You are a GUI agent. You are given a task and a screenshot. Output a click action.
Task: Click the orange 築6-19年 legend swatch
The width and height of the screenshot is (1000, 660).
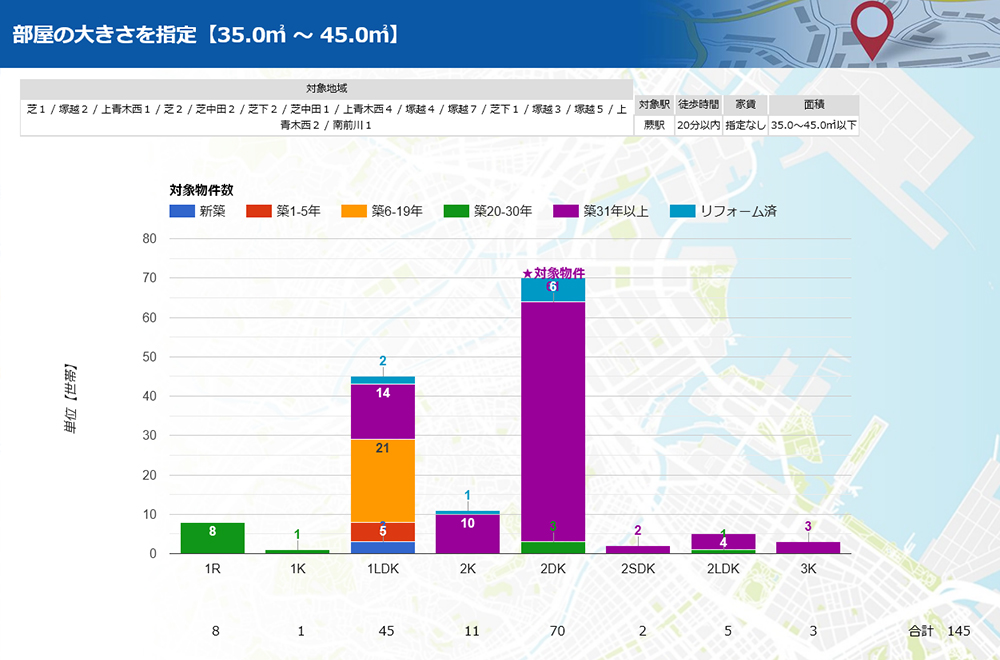pyautogui.click(x=354, y=211)
